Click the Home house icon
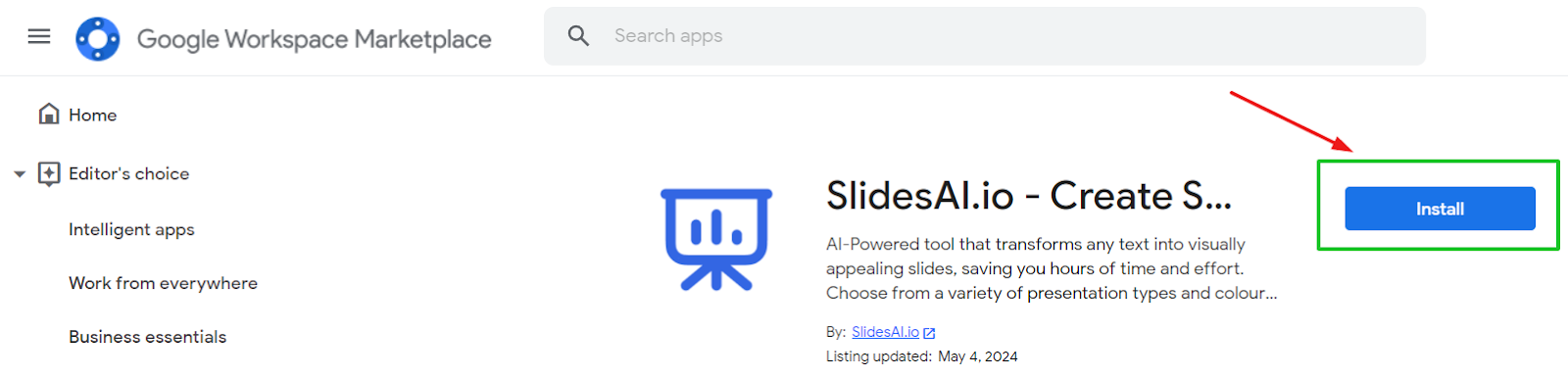This screenshot has height=377, width=1568. point(49,115)
